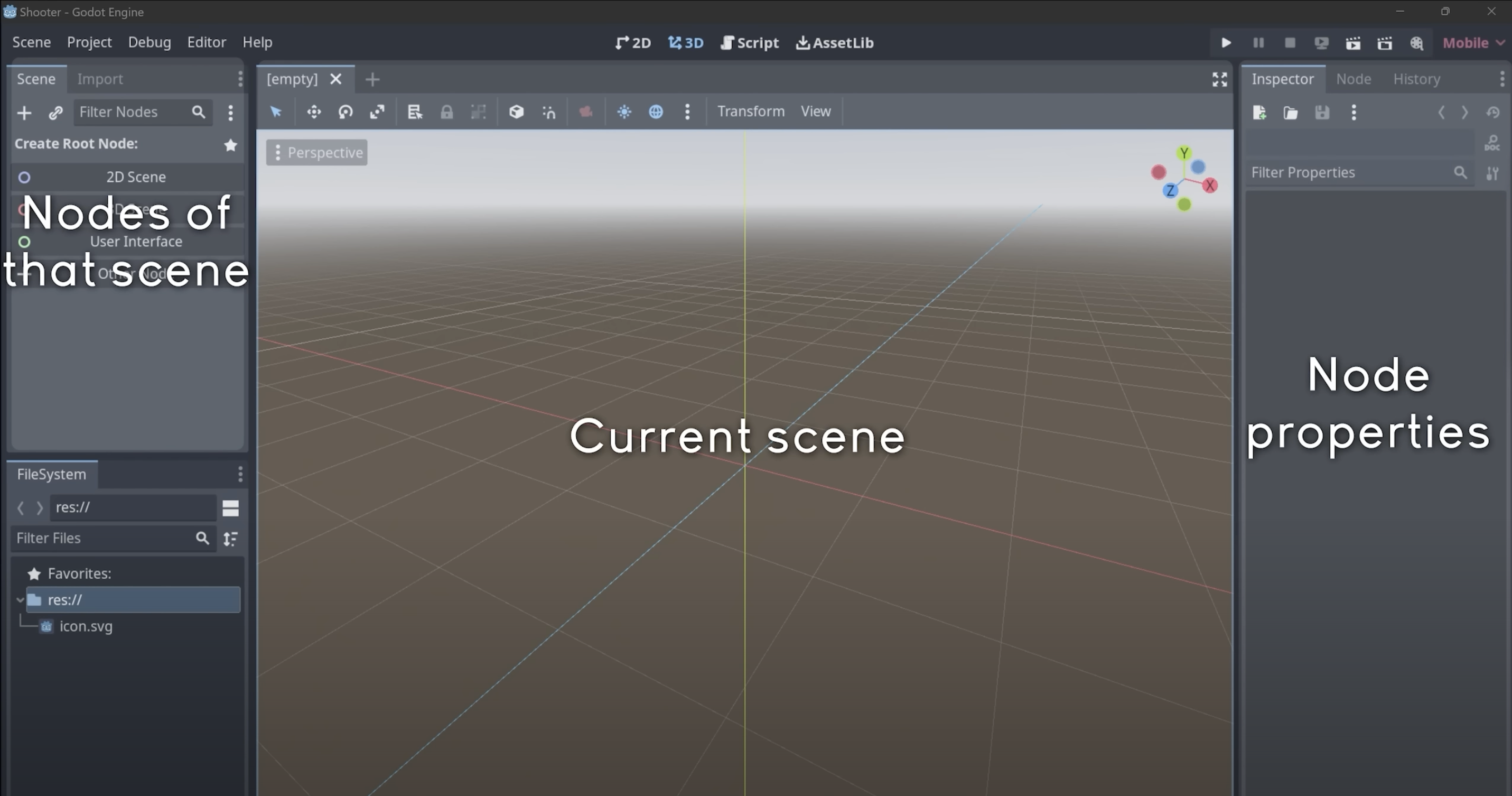Image resolution: width=1512 pixels, height=796 pixels.
Task: Switch to the Inspector tab
Action: click(1283, 78)
